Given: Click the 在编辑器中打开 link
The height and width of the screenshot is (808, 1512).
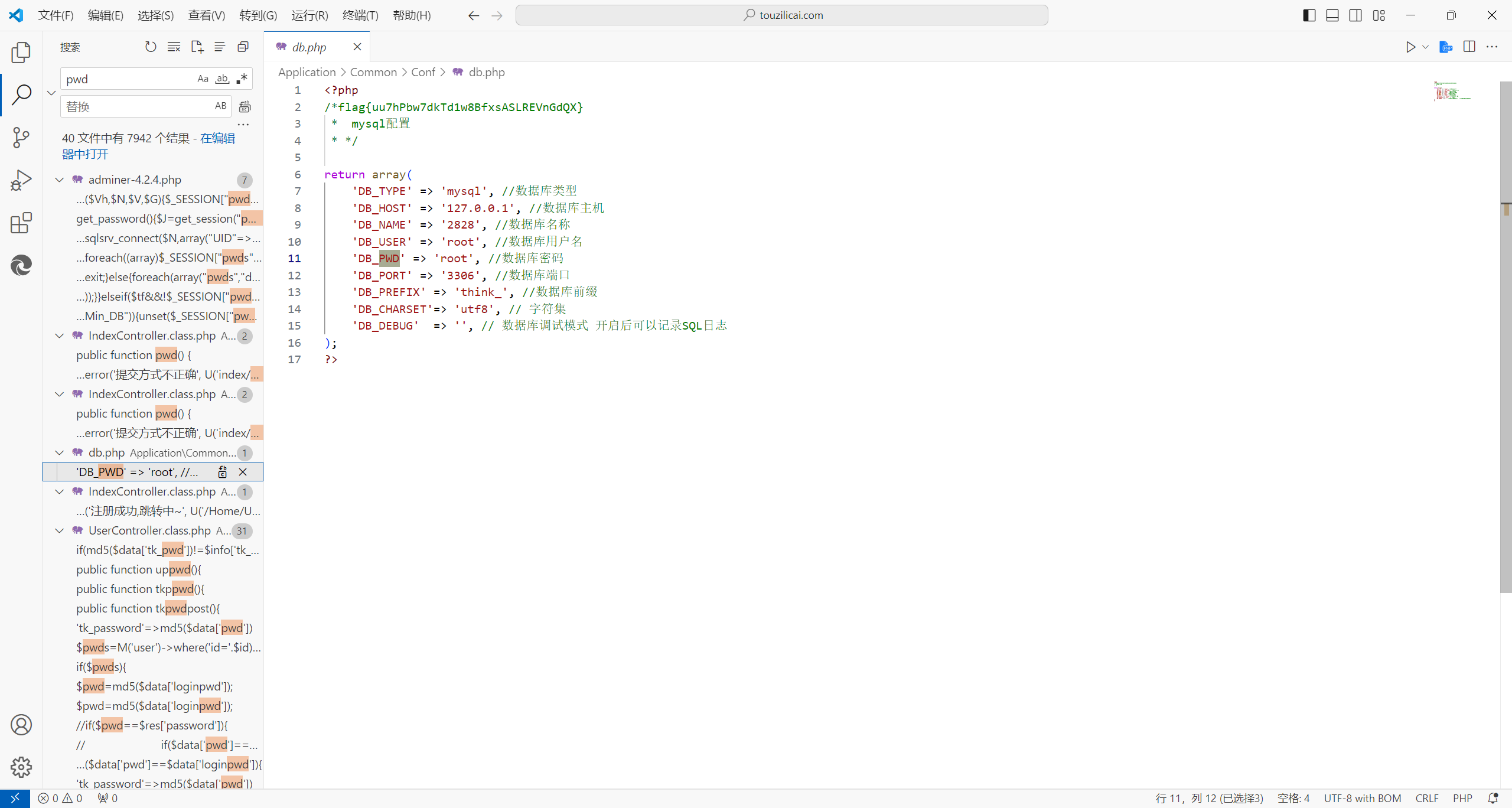Looking at the screenshot, I should tap(217, 138).
